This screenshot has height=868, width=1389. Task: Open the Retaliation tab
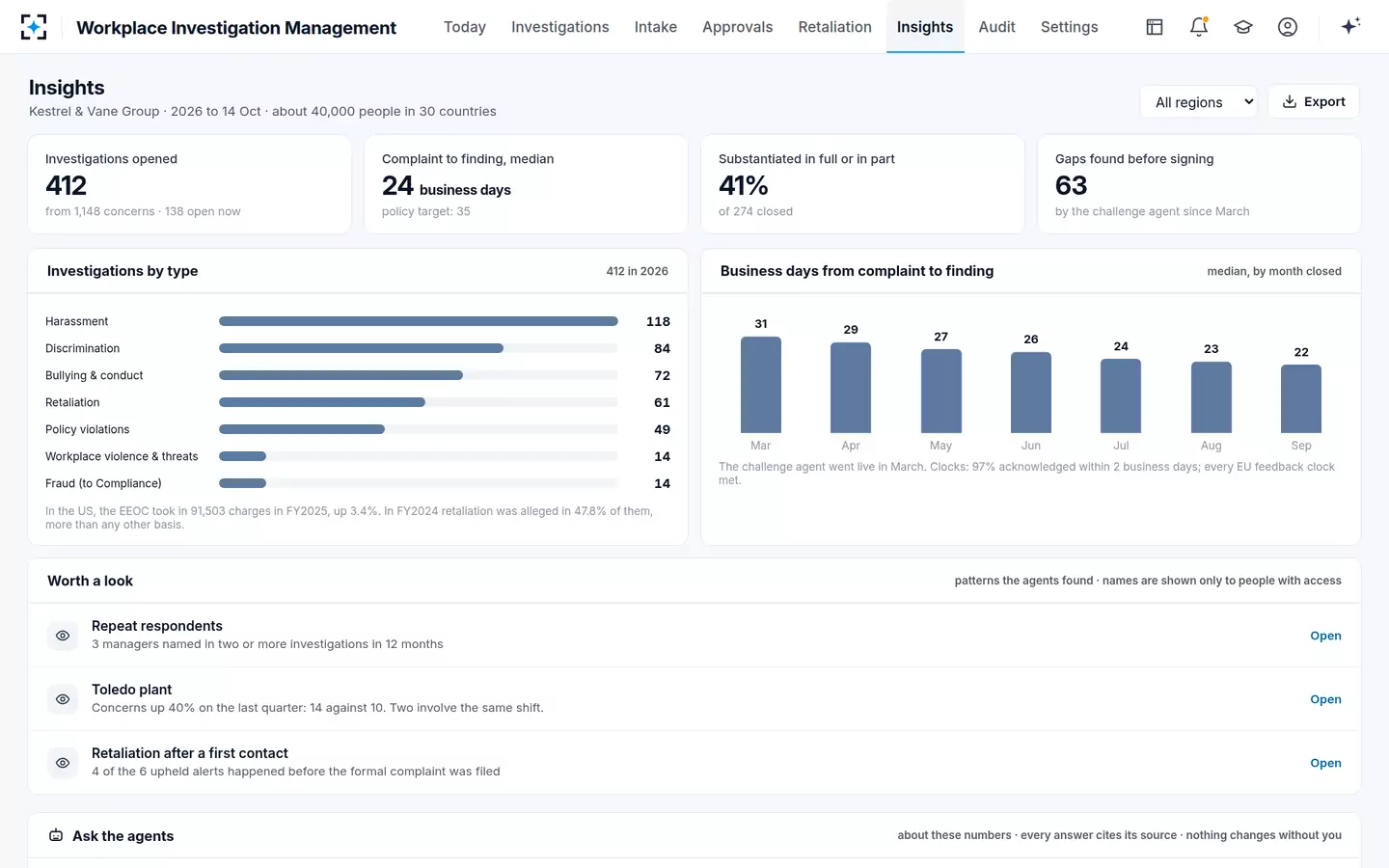tap(835, 27)
